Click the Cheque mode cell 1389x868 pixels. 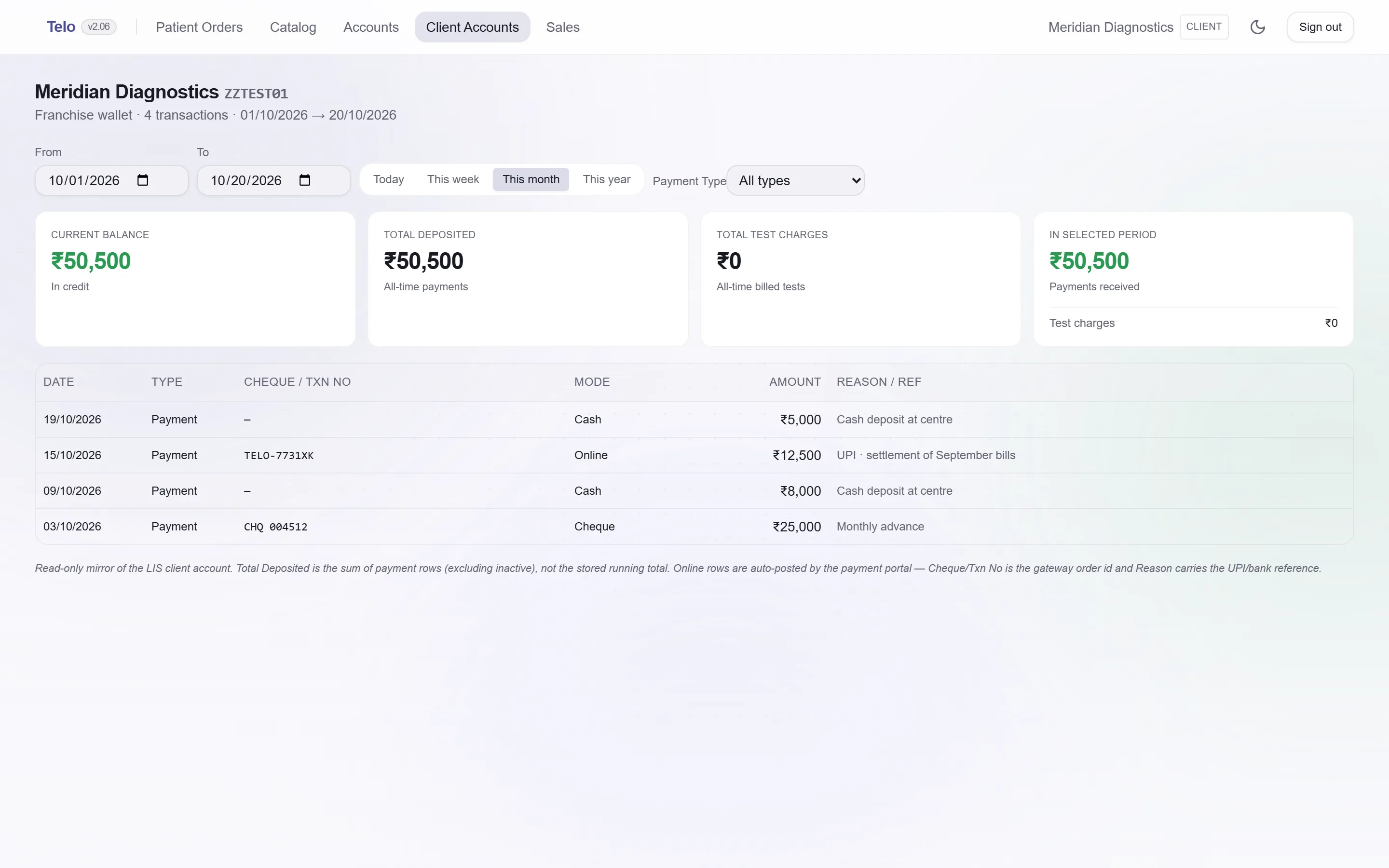point(594,527)
